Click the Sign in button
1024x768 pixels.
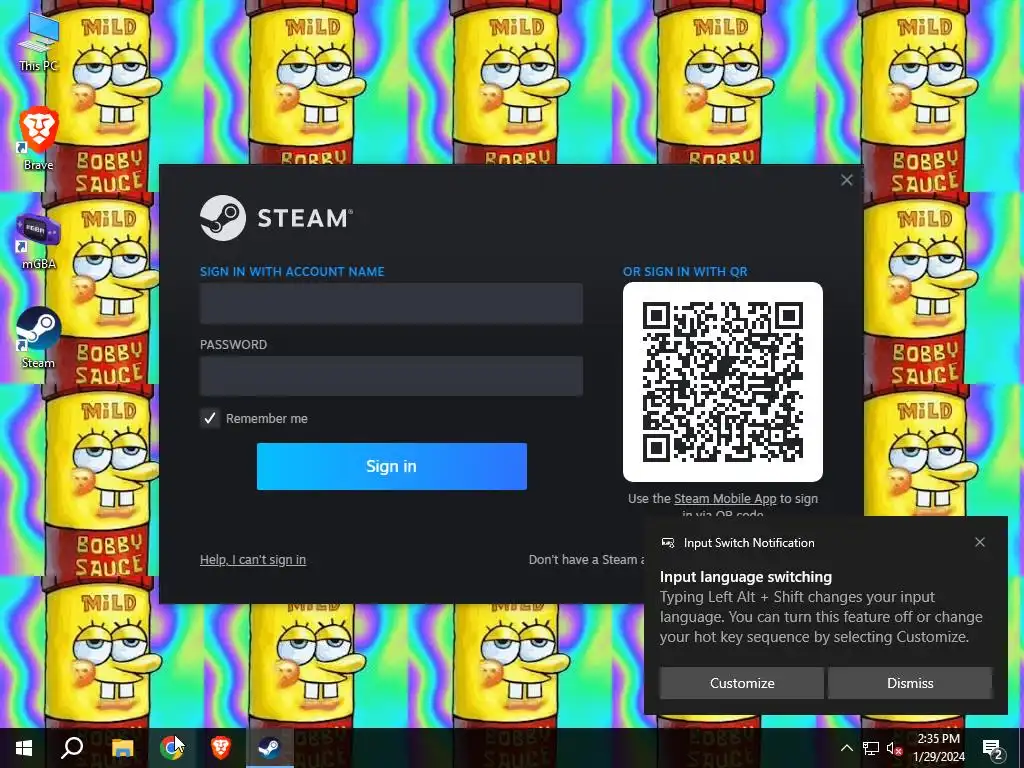coord(392,466)
